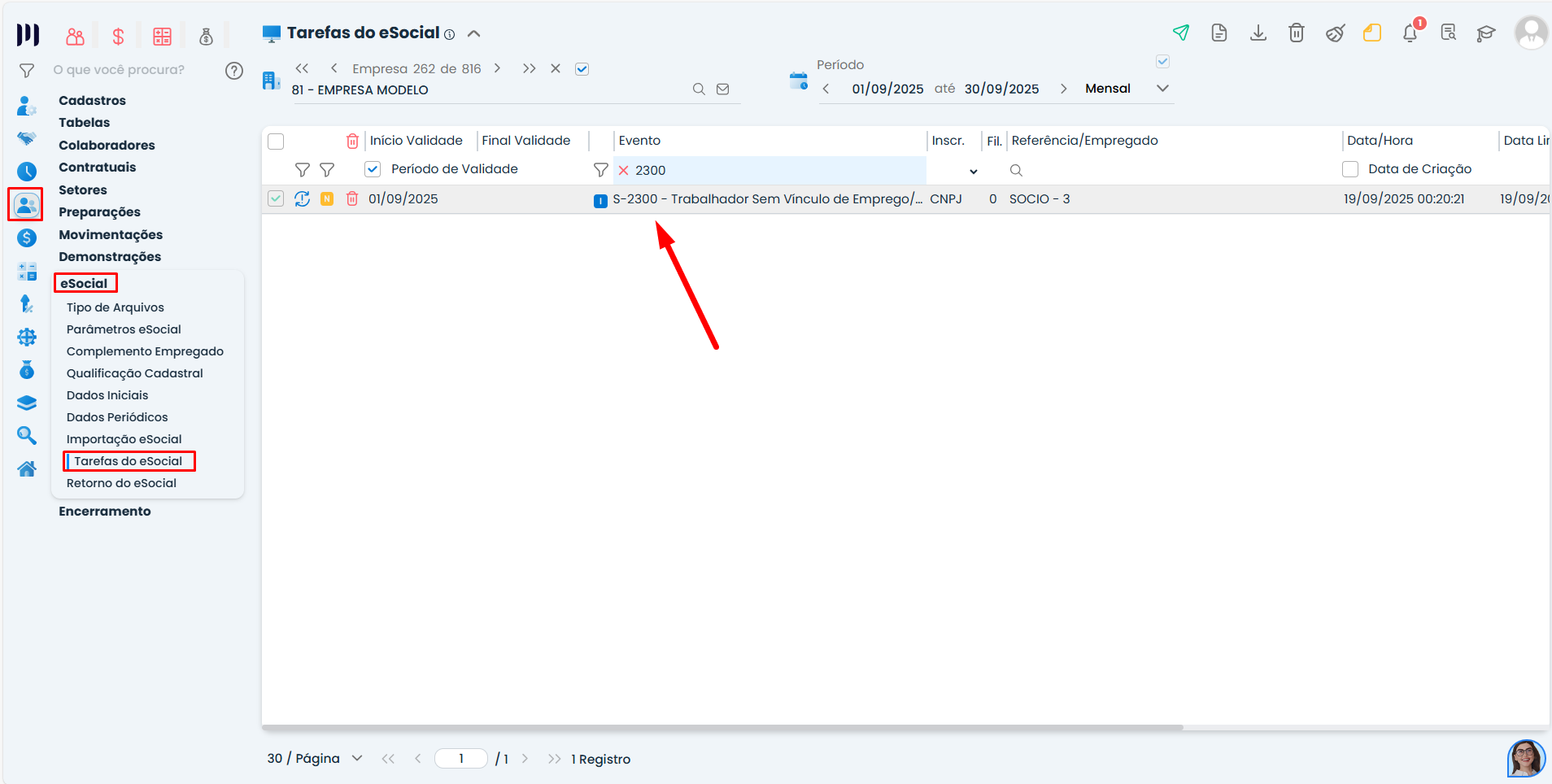
Task: Clear the 2300 event filter with red X
Action: coord(623,171)
